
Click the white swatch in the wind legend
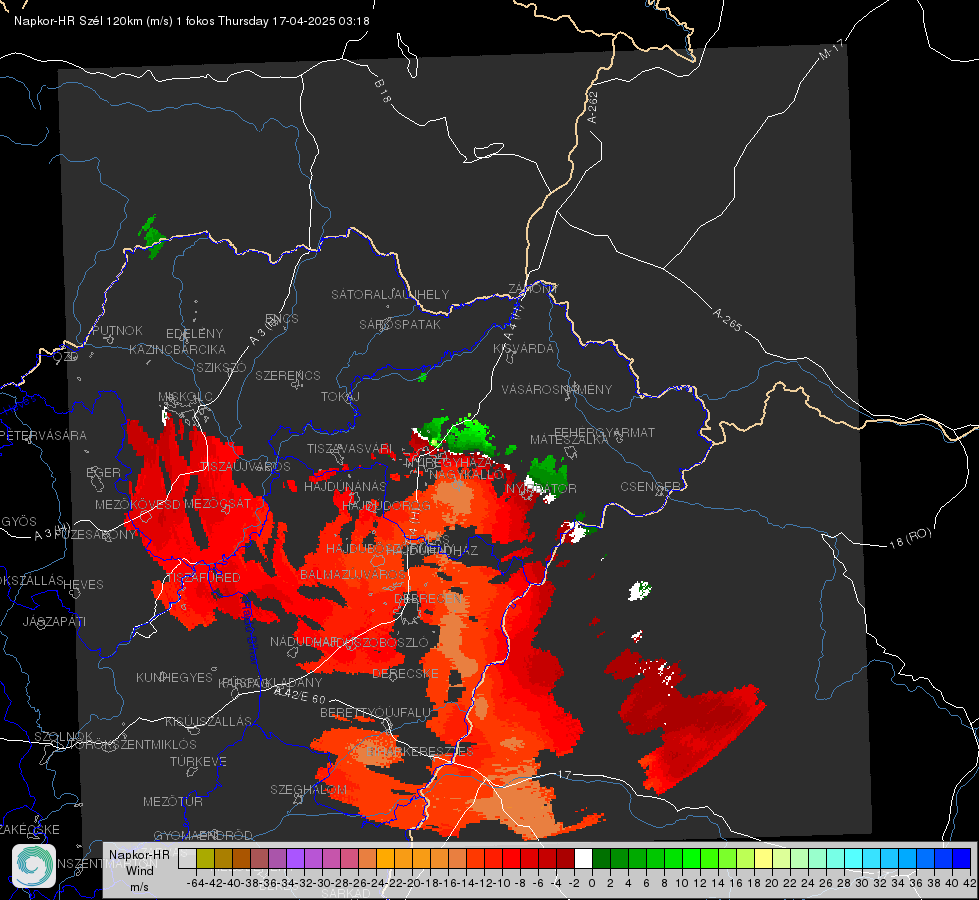tap(583, 859)
